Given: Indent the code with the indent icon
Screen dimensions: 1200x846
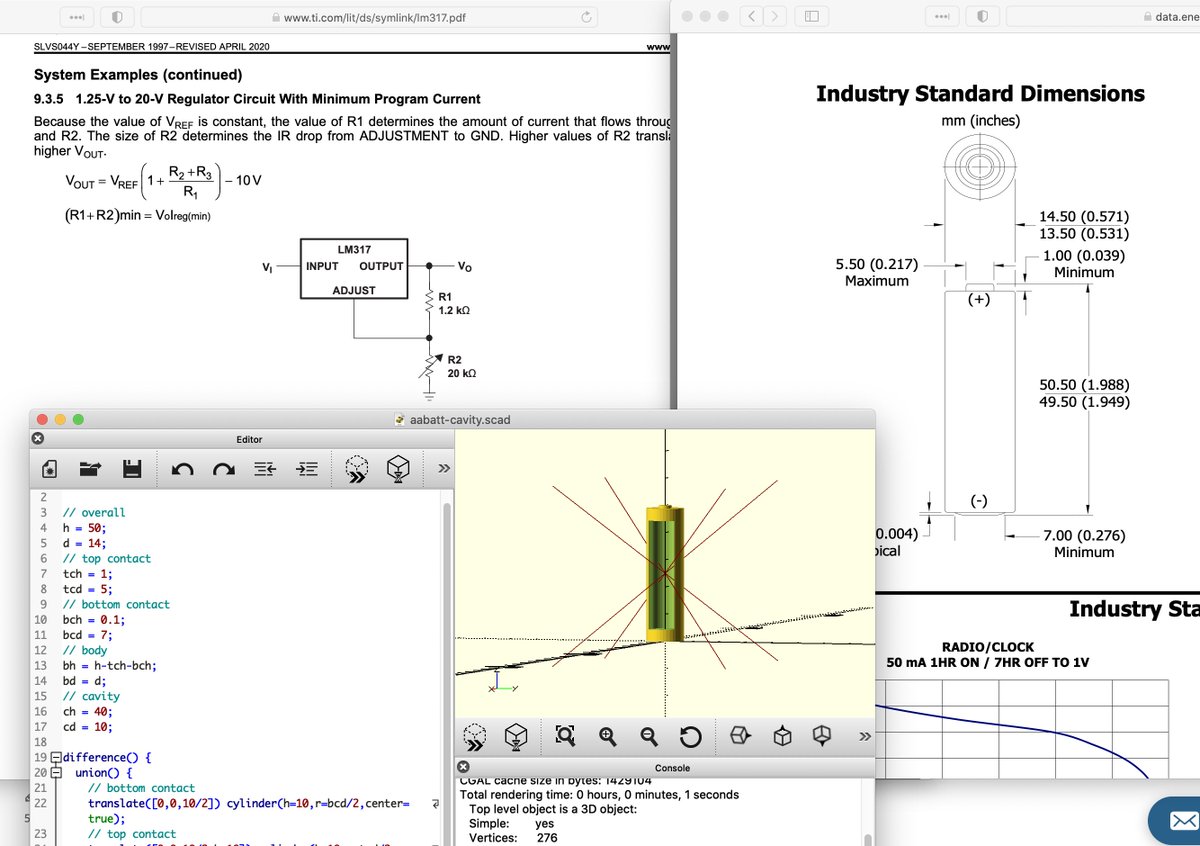Looking at the screenshot, I should (307, 468).
